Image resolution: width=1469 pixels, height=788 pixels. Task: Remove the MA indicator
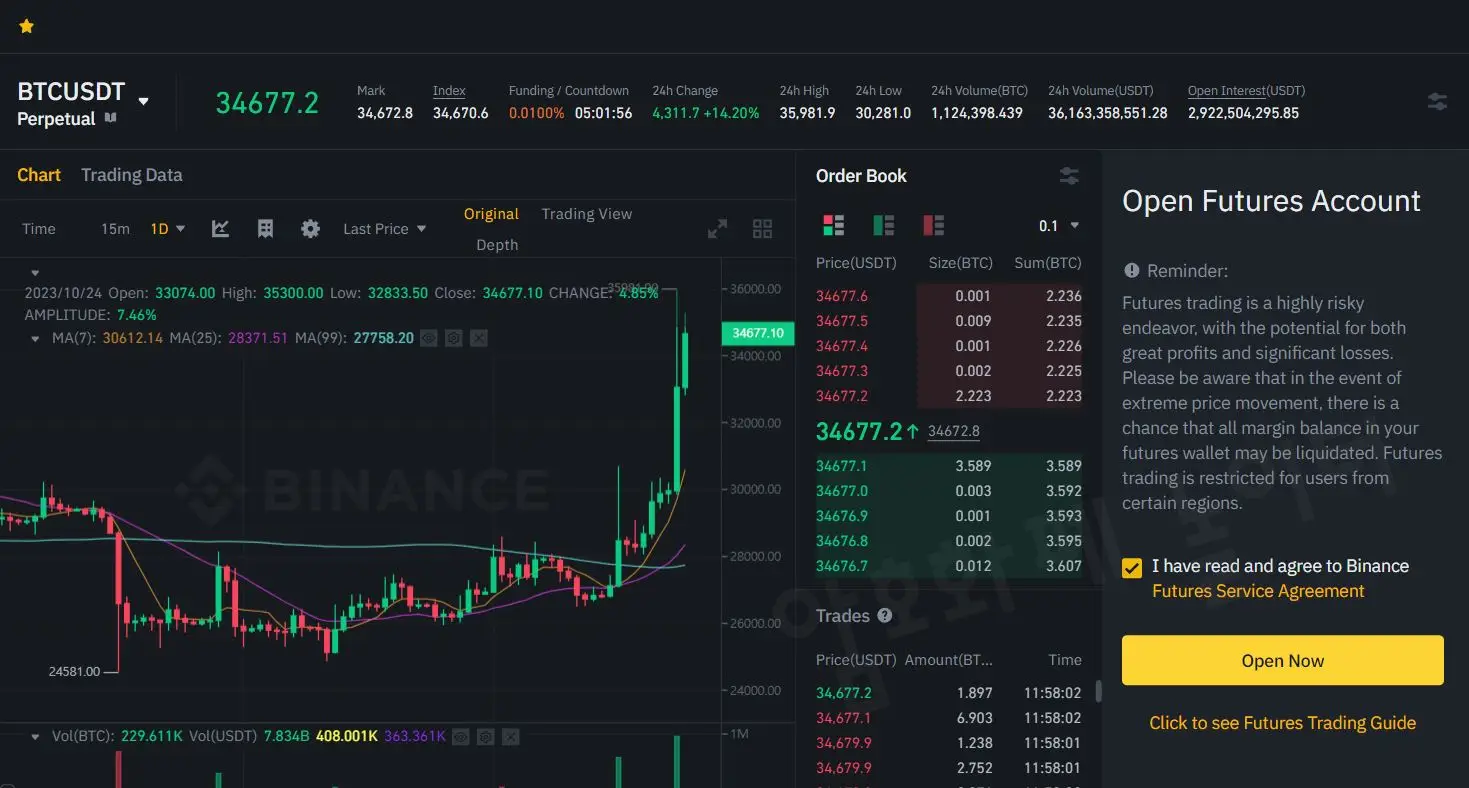point(479,338)
